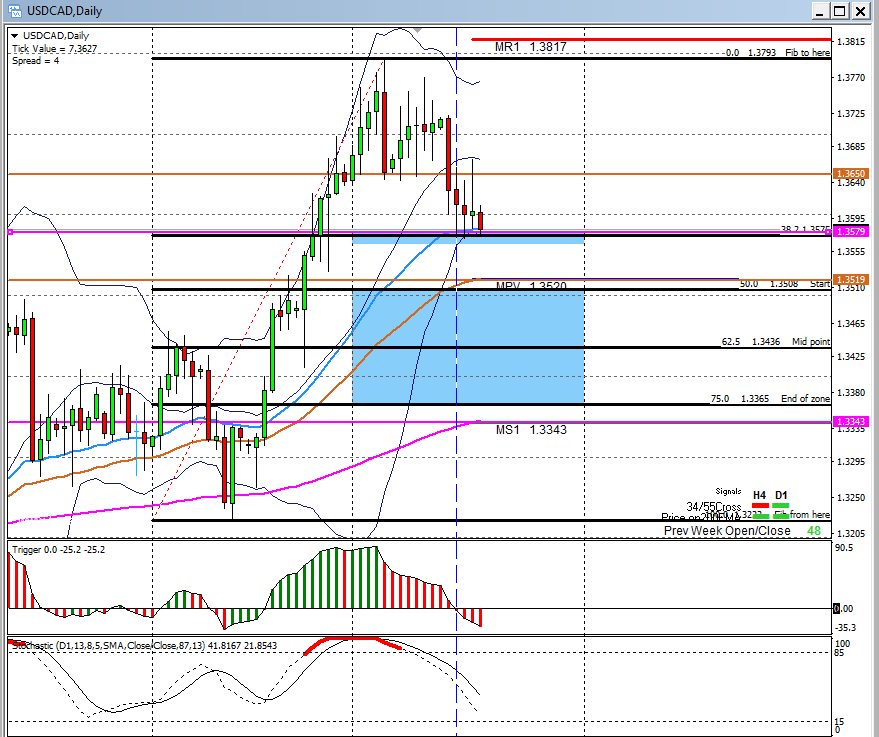Click the "H4" timeframe signal label

tap(759, 495)
